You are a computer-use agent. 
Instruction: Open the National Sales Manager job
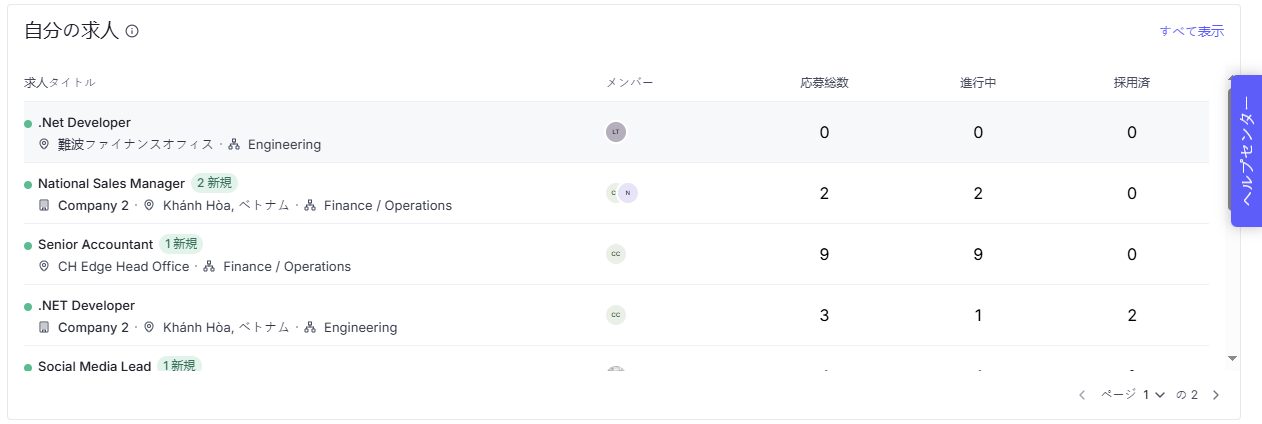(111, 184)
